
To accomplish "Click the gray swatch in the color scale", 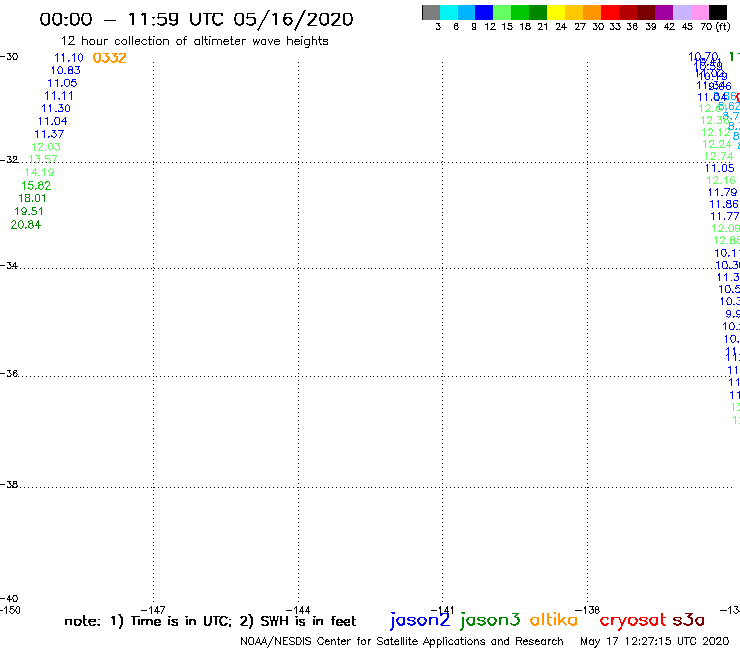I will 431,12.
